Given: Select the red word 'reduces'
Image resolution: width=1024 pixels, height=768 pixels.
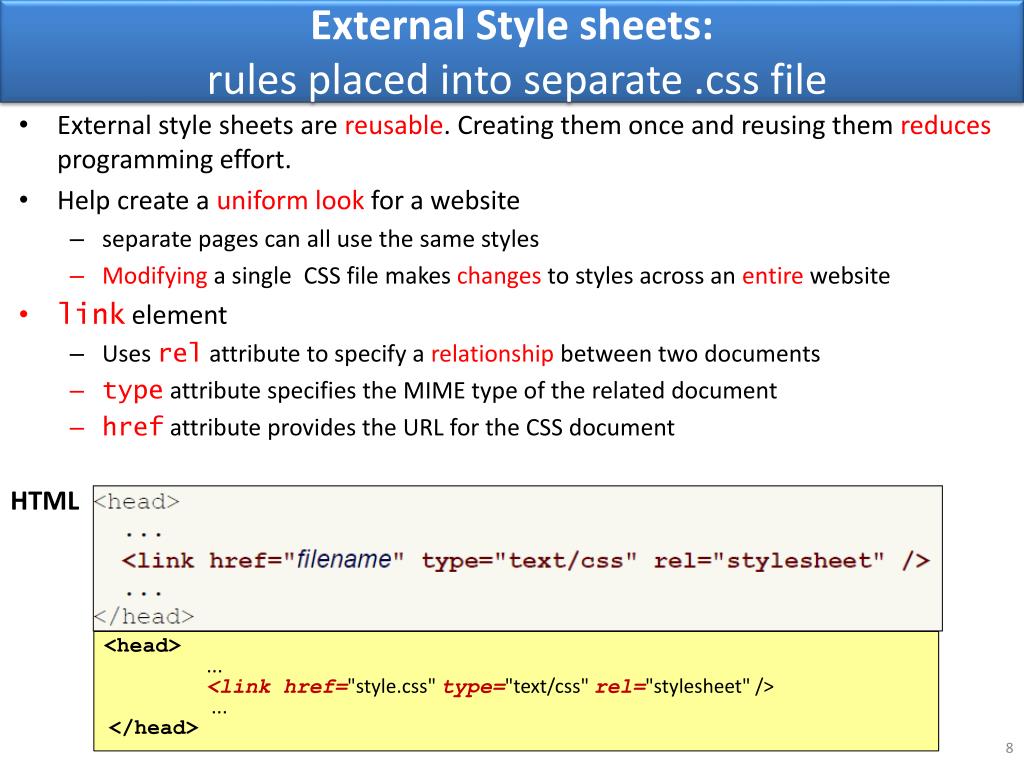Looking at the screenshot, I should click(x=945, y=125).
